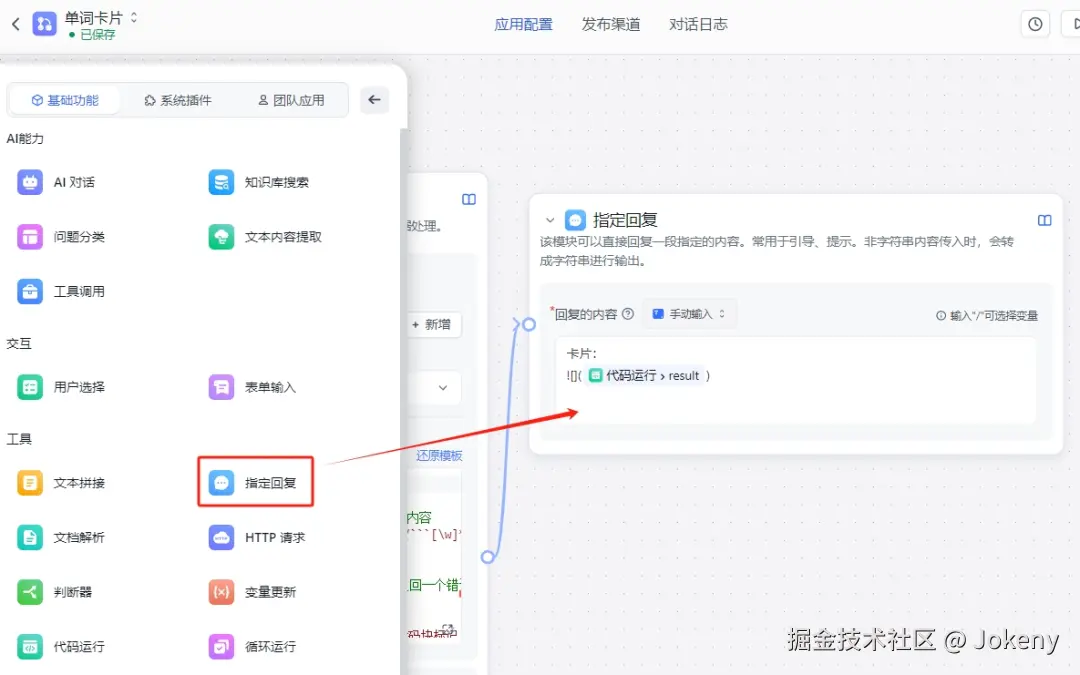Click the 新增 add button
This screenshot has width=1080, height=675.
click(x=431, y=324)
